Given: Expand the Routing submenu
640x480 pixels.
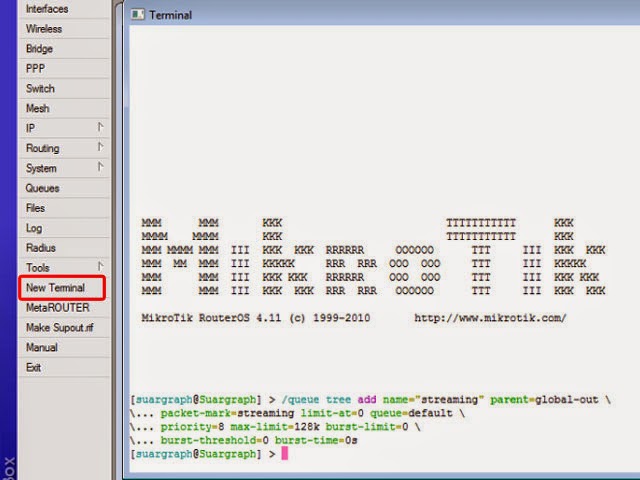Looking at the screenshot, I should pyautogui.click(x=64, y=148).
